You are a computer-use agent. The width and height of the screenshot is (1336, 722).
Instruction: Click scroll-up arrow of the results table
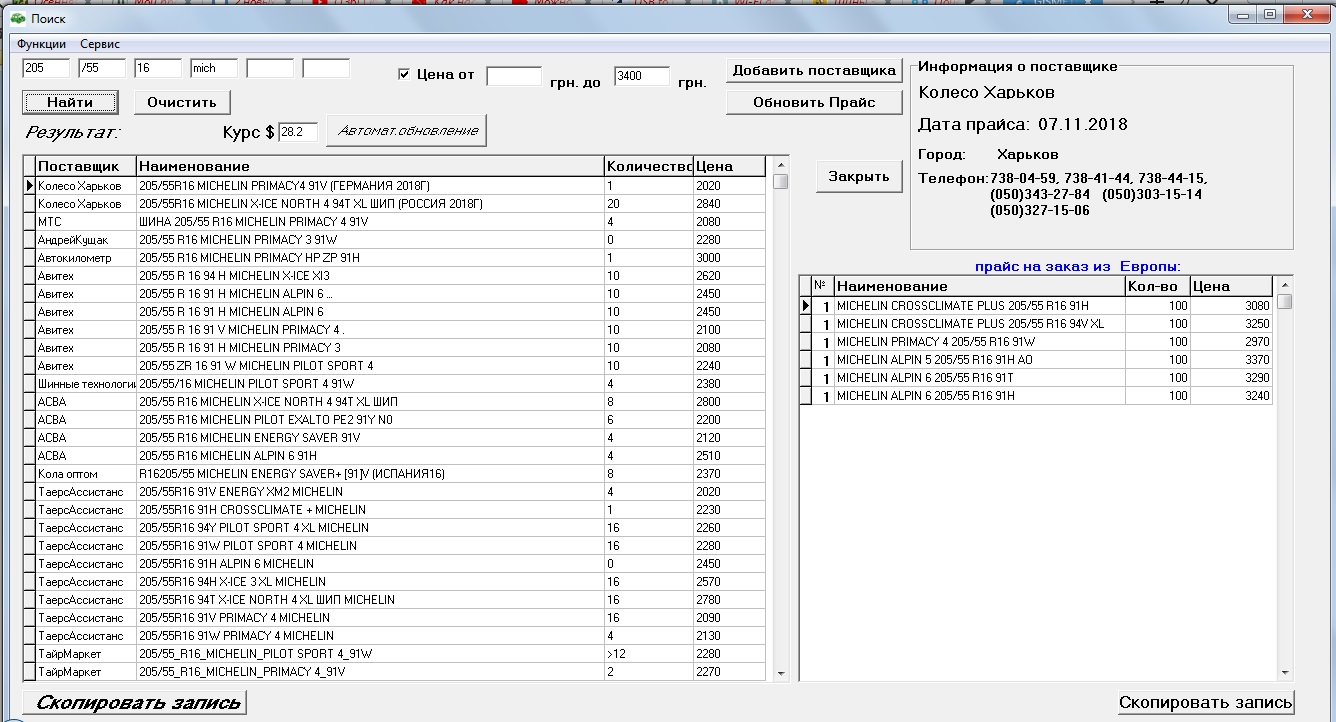pyautogui.click(x=781, y=165)
